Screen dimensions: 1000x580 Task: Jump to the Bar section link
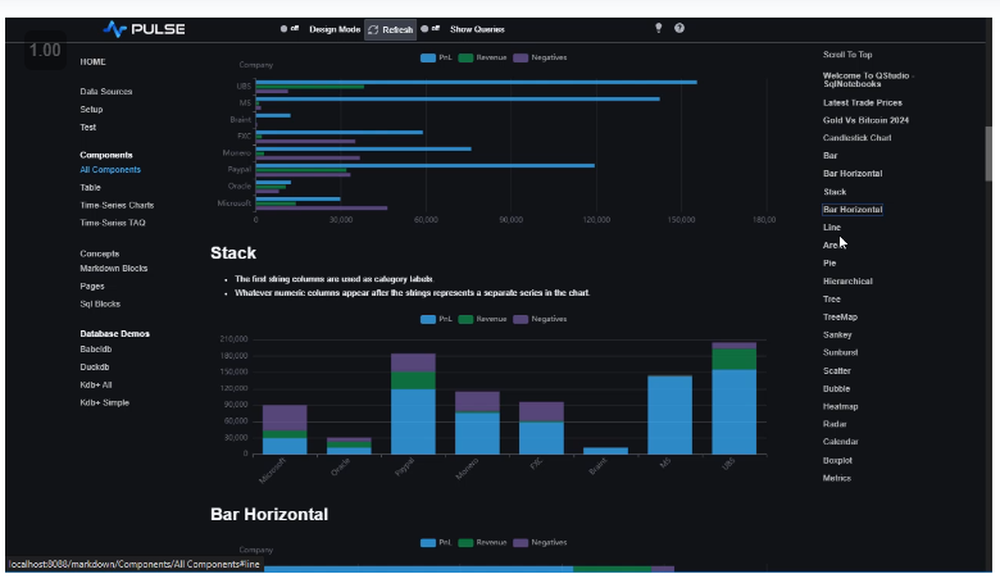pos(830,156)
